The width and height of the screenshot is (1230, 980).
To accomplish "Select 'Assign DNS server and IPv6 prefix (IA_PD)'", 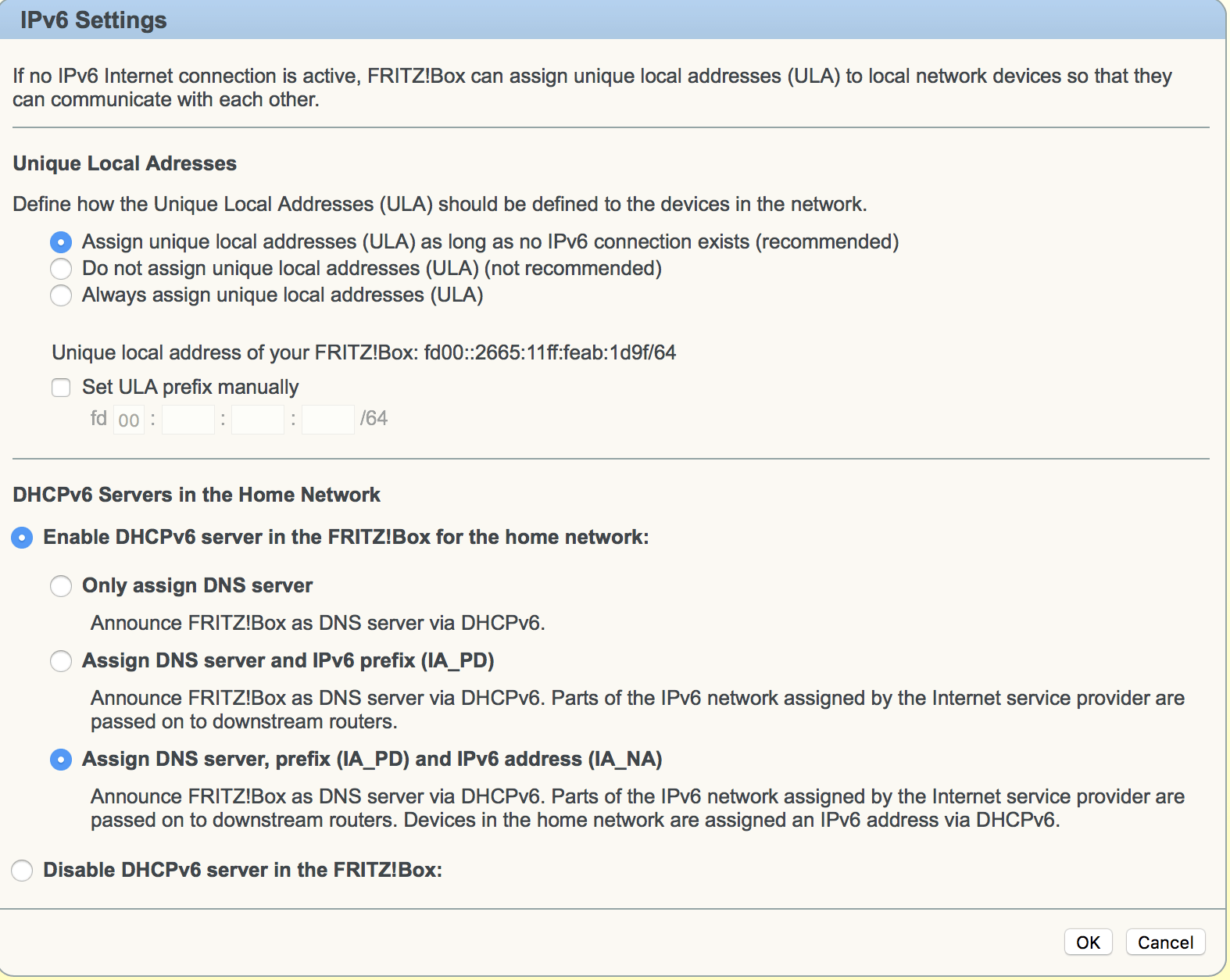I will (61, 661).
